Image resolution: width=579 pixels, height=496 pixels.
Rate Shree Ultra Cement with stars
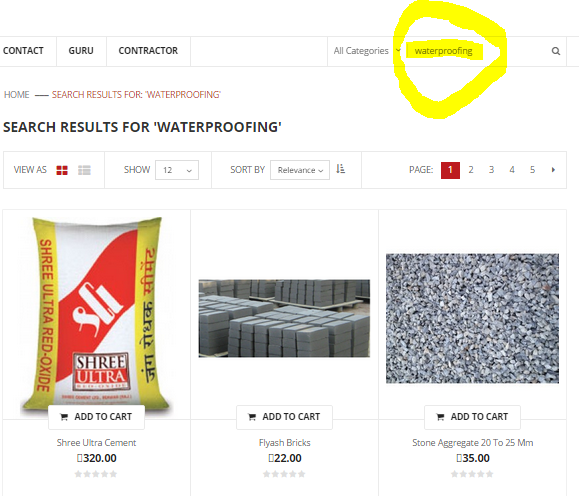tap(96, 474)
